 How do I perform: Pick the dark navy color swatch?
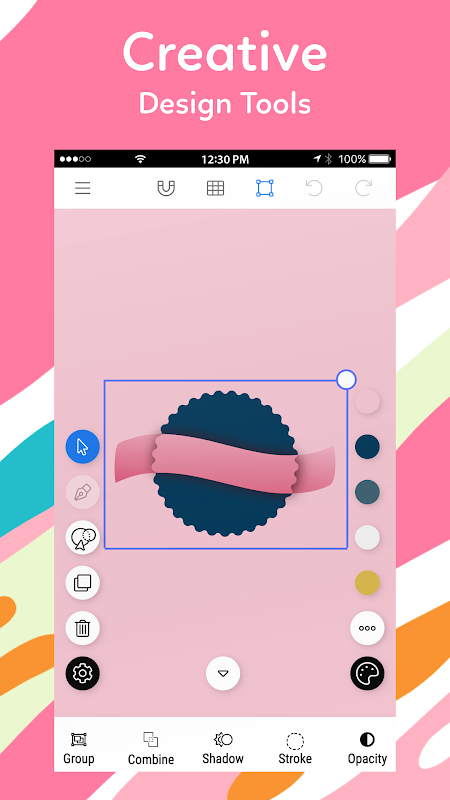coord(367,447)
